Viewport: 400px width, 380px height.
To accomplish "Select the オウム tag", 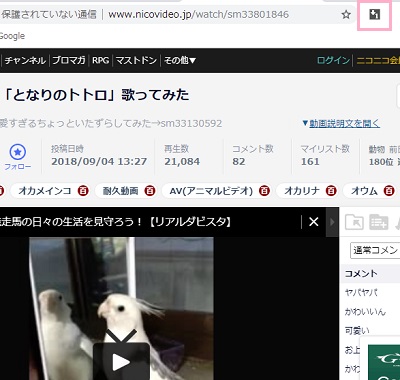I will point(364,191).
